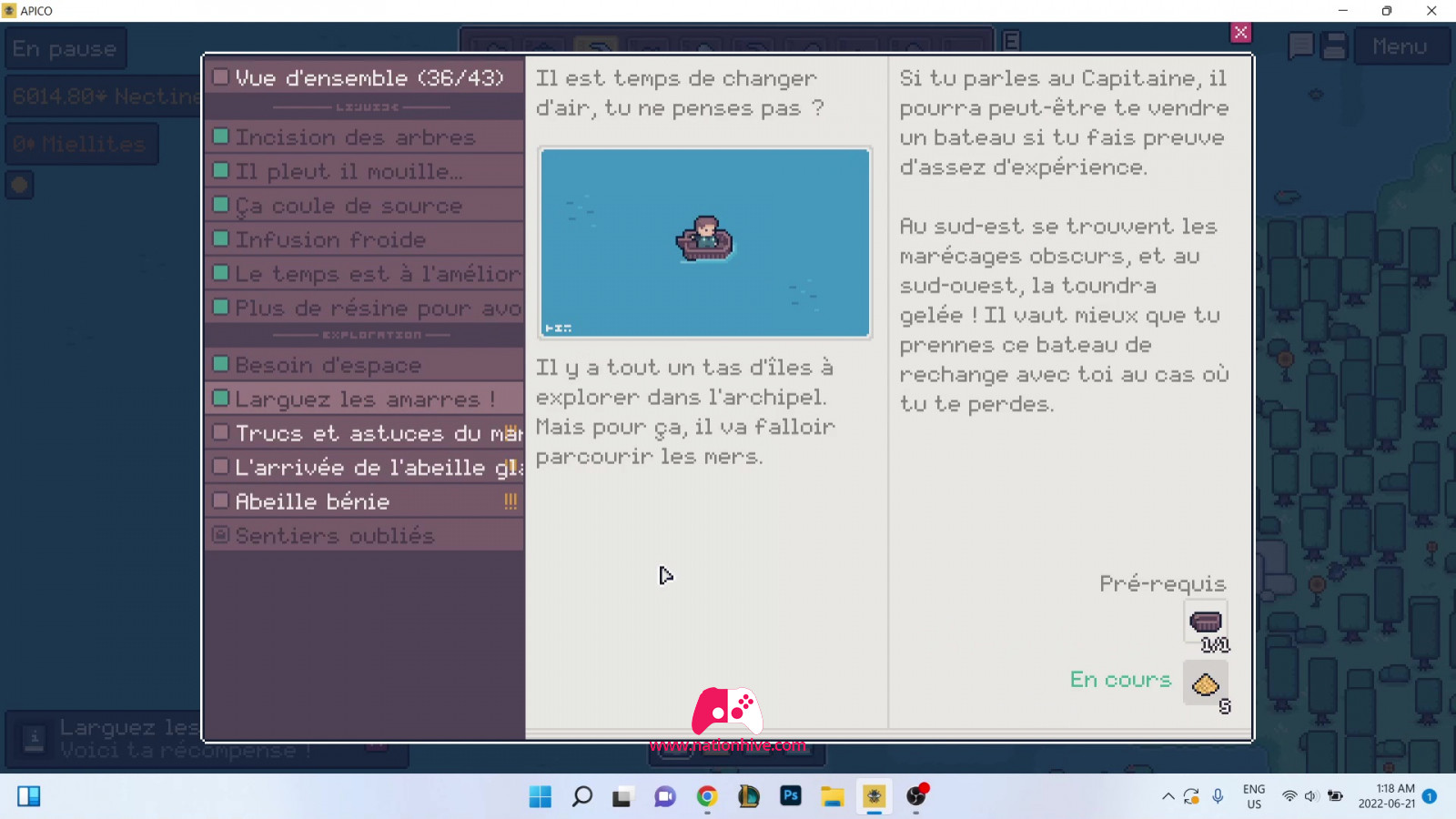
Task: Open quest Le temps est à l'amélior
Action: tap(365, 274)
